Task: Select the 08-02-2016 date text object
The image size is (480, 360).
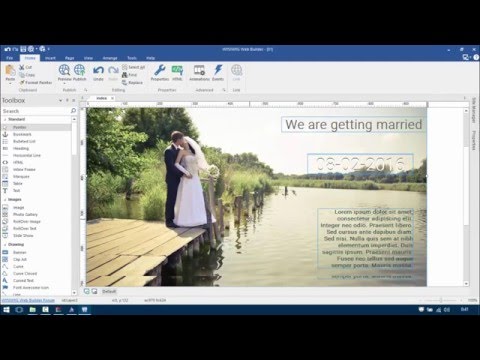Action: [x=360, y=164]
